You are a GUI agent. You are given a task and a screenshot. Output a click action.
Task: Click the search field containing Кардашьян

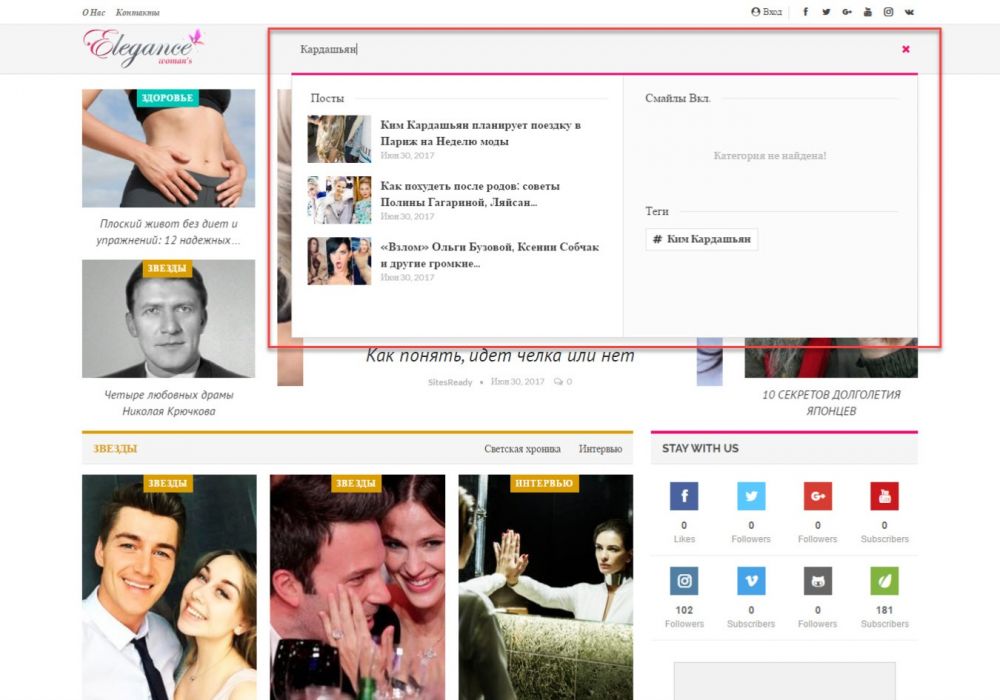pyautogui.click(x=590, y=49)
